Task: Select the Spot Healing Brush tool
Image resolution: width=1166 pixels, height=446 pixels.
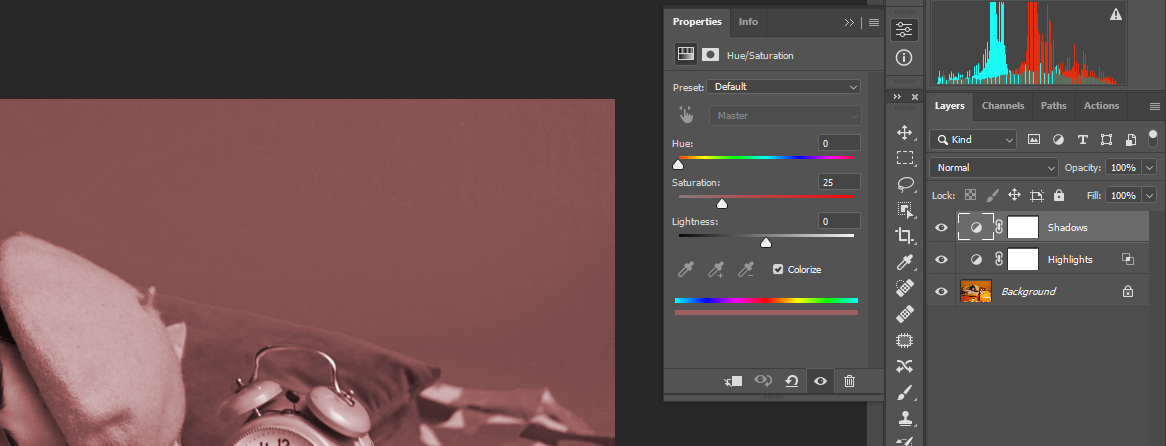Action: 904,288
